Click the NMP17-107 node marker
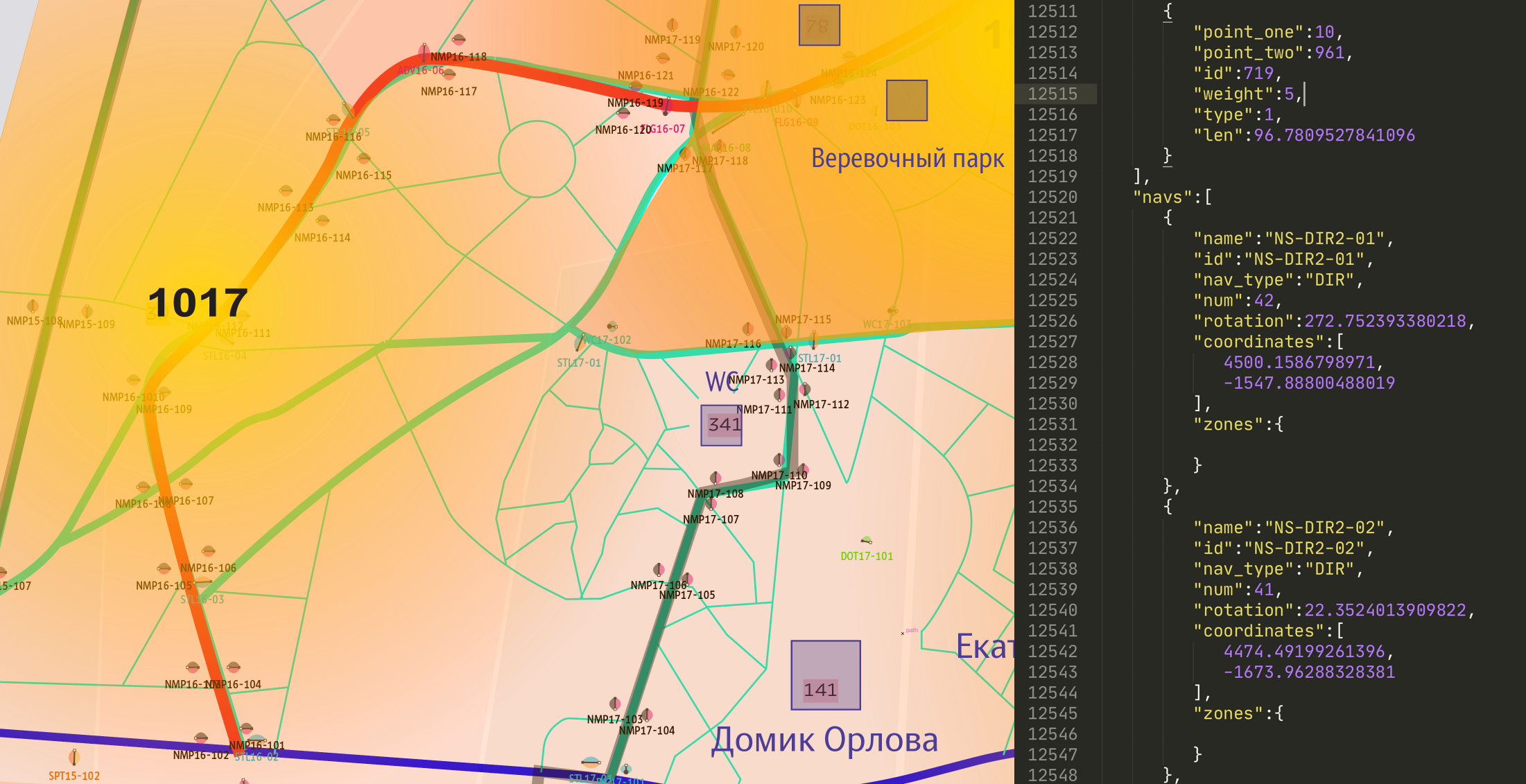The image size is (1526, 784). click(x=711, y=504)
